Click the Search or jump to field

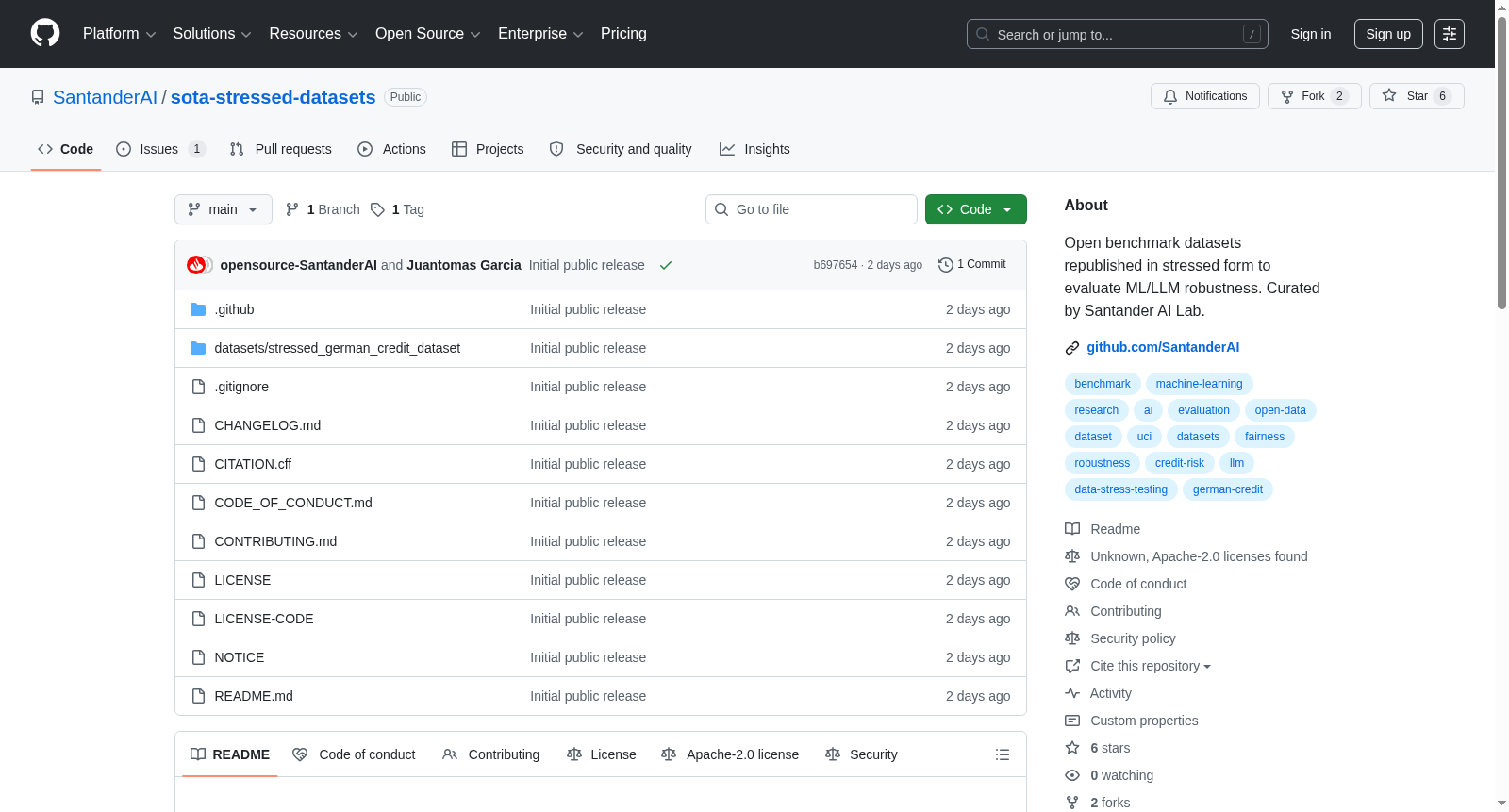click(1118, 34)
